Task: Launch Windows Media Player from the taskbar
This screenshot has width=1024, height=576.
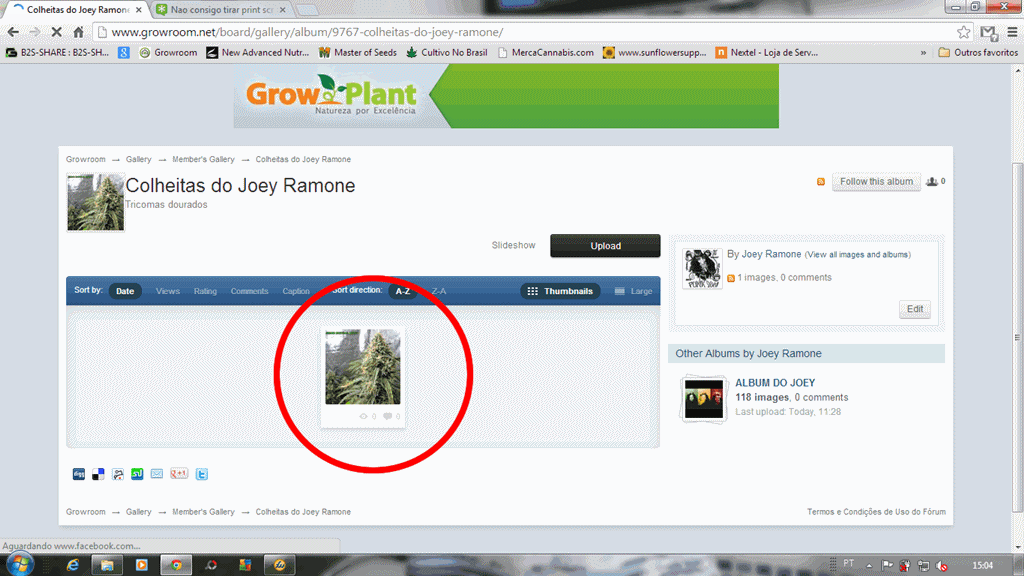Action: click(x=142, y=565)
